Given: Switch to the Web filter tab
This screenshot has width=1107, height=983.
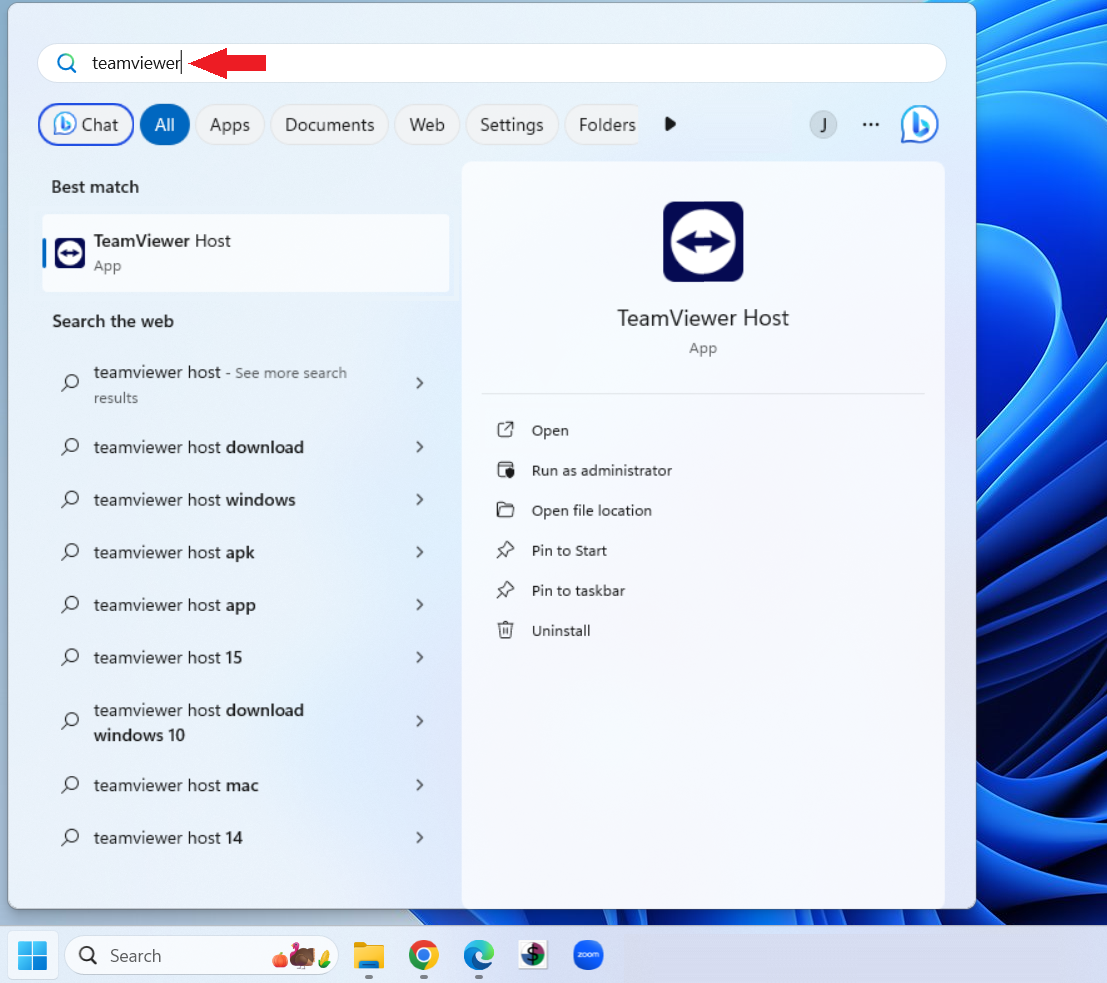Looking at the screenshot, I should 427,124.
